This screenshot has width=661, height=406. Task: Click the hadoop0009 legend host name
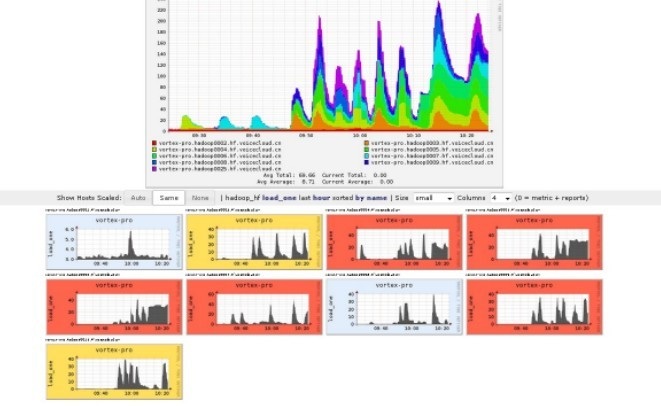click(x=432, y=162)
